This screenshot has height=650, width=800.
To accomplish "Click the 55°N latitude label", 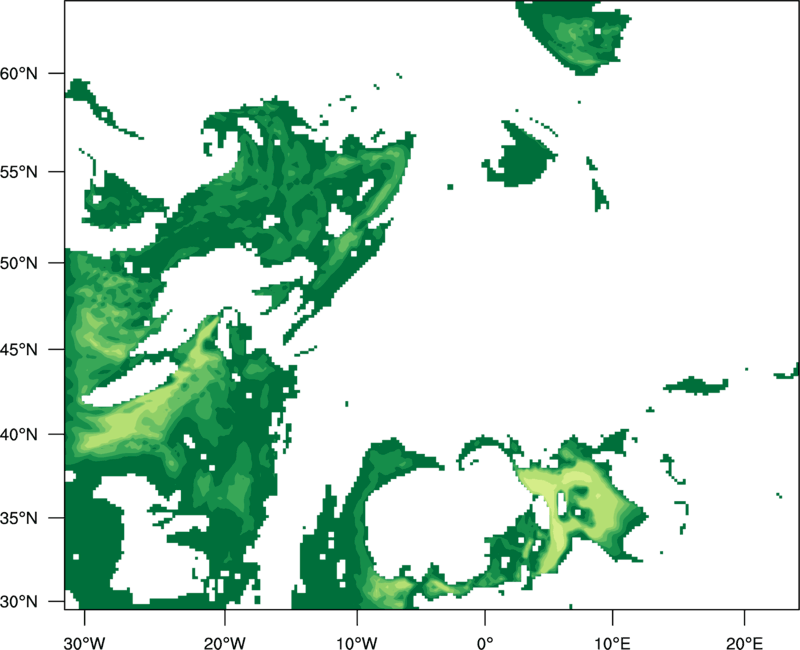I will [x=19, y=171].
